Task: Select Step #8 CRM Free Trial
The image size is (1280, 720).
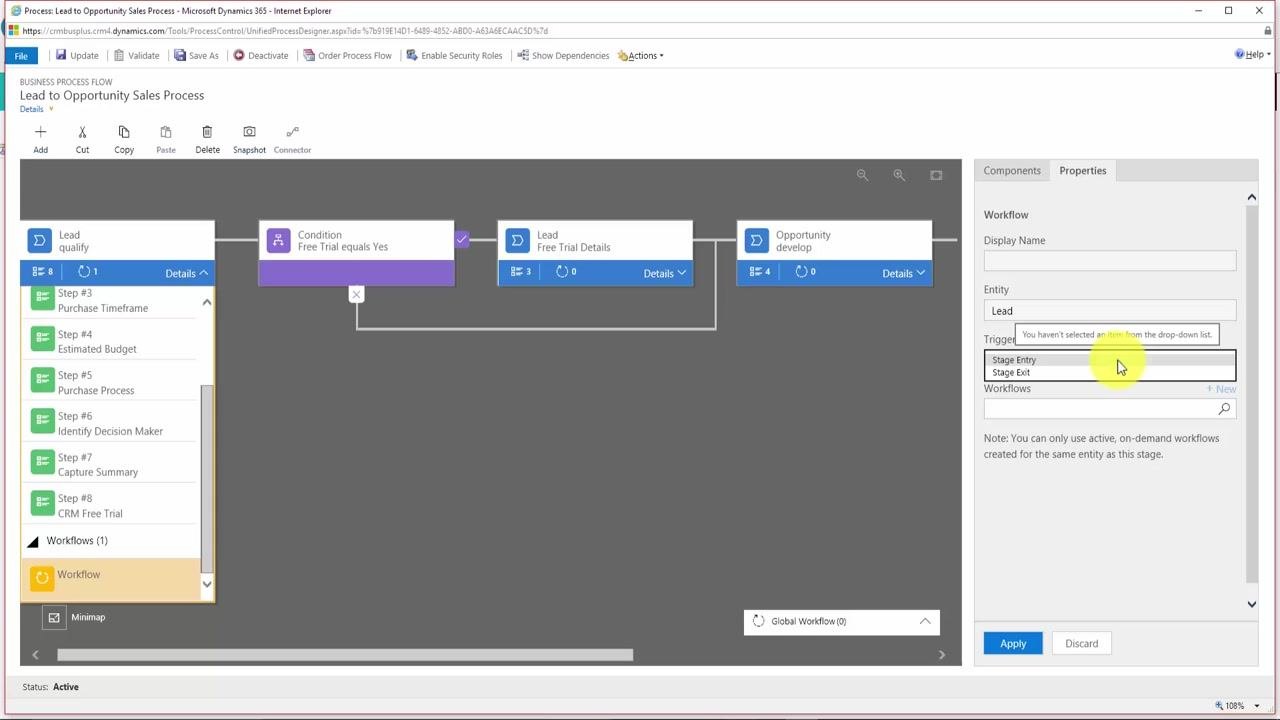Action: [110, 506]
